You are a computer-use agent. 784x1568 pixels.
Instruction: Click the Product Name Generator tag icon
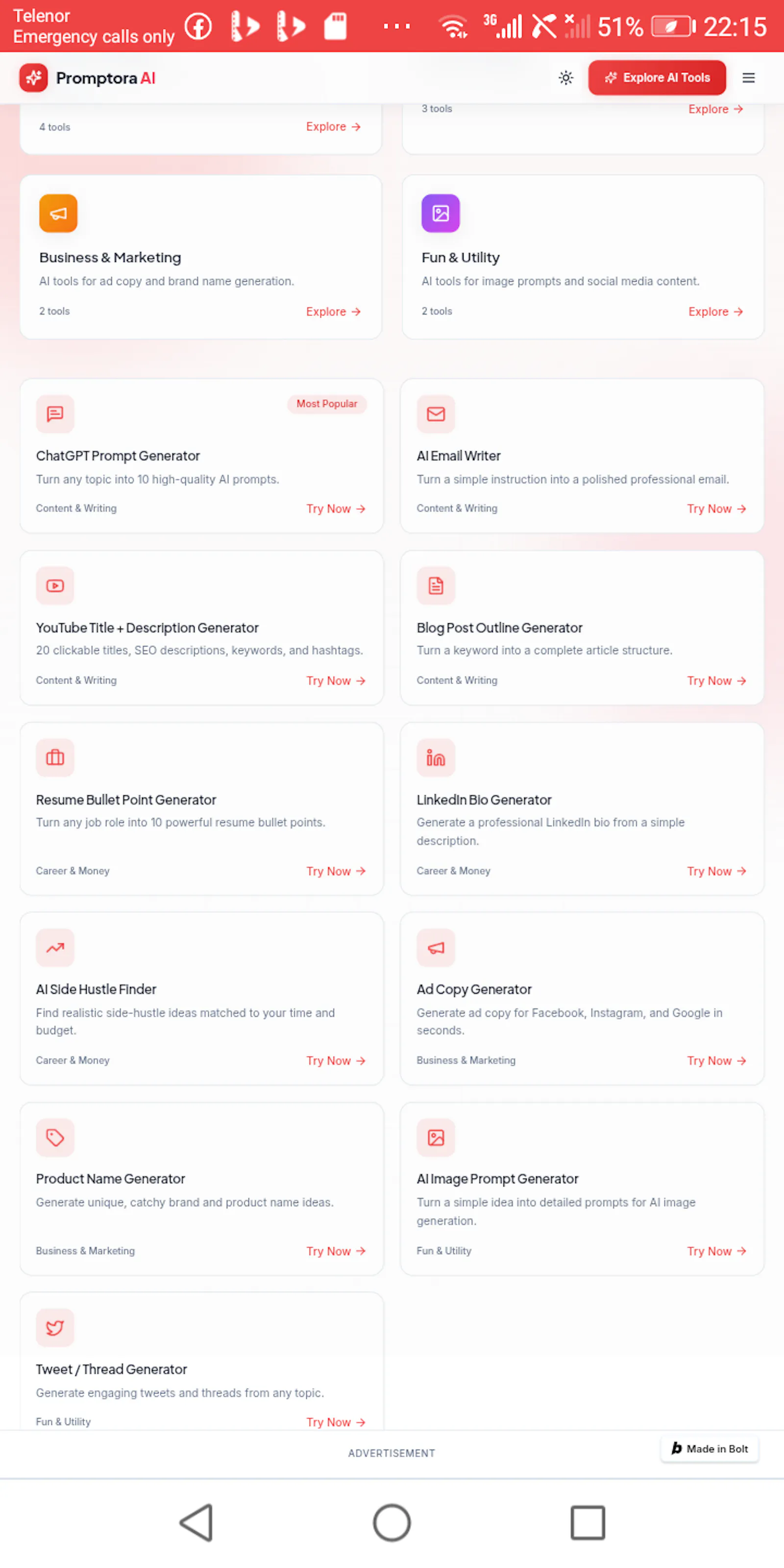[x=55, y=1138]
